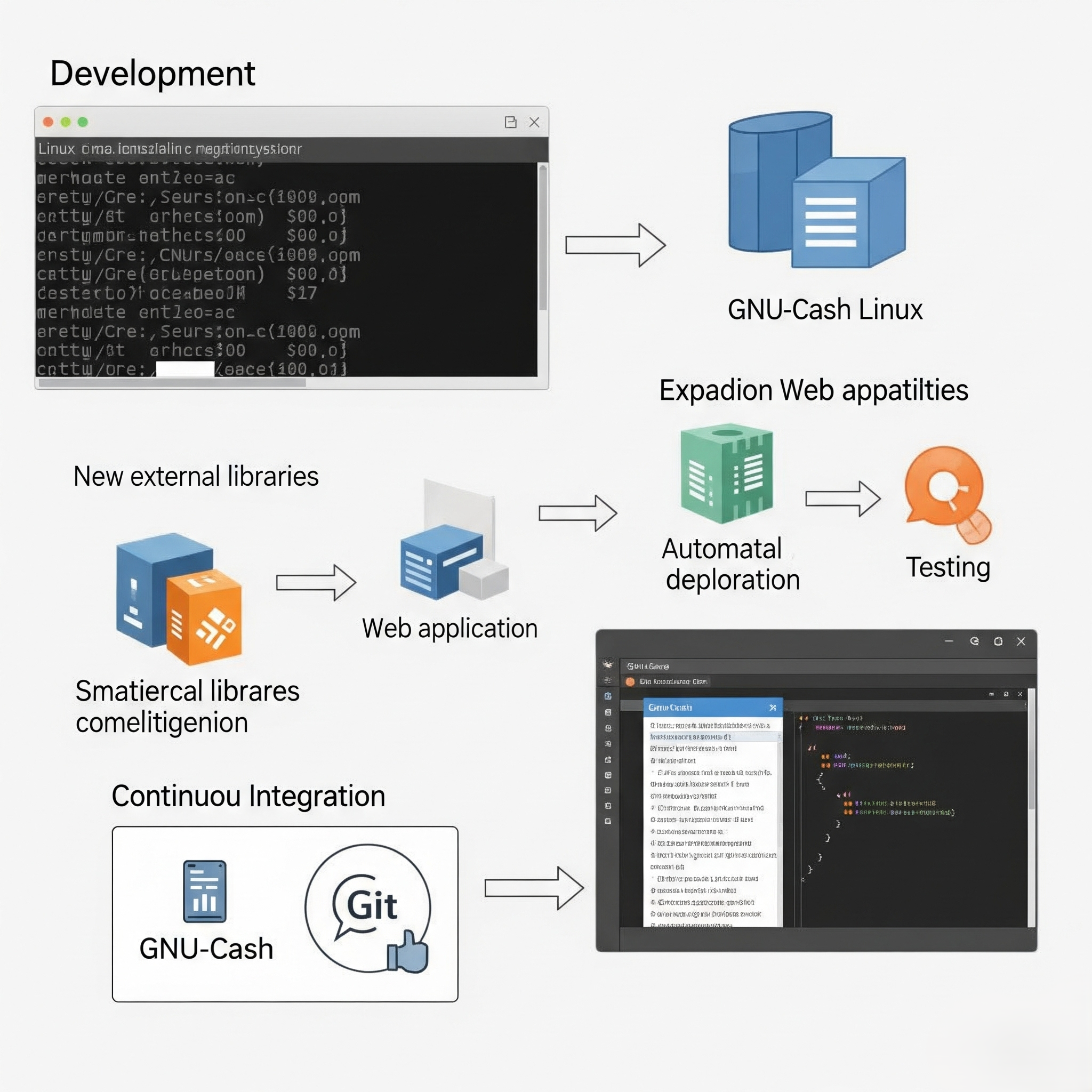Image resolution: width=1092 pixels, height=1092 pixels.
Task: Close the inner editor pane with small X
Action: pos(1020,694)
